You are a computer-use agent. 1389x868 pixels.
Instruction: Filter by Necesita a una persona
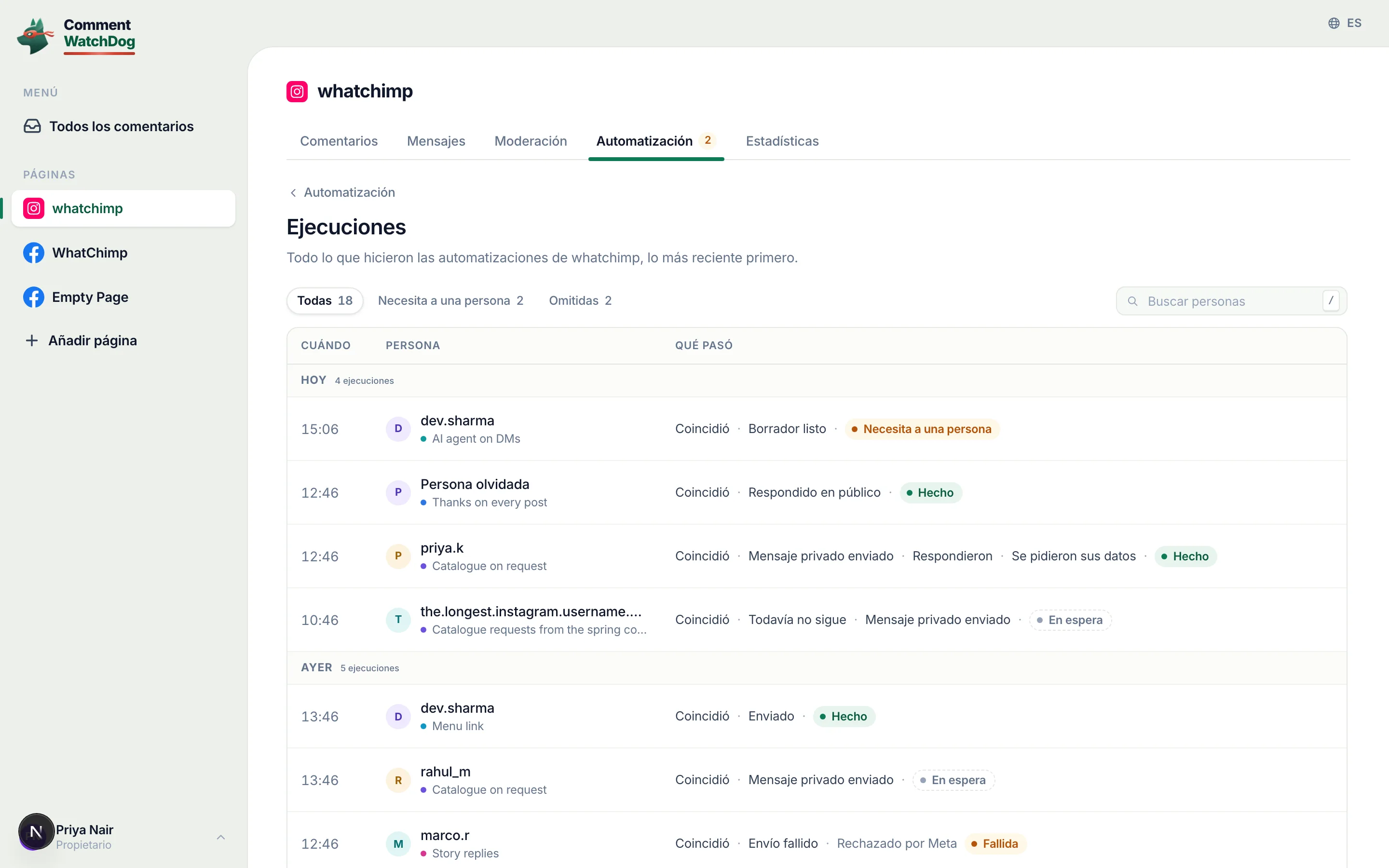pyautogui.click(x=450, y=301)
